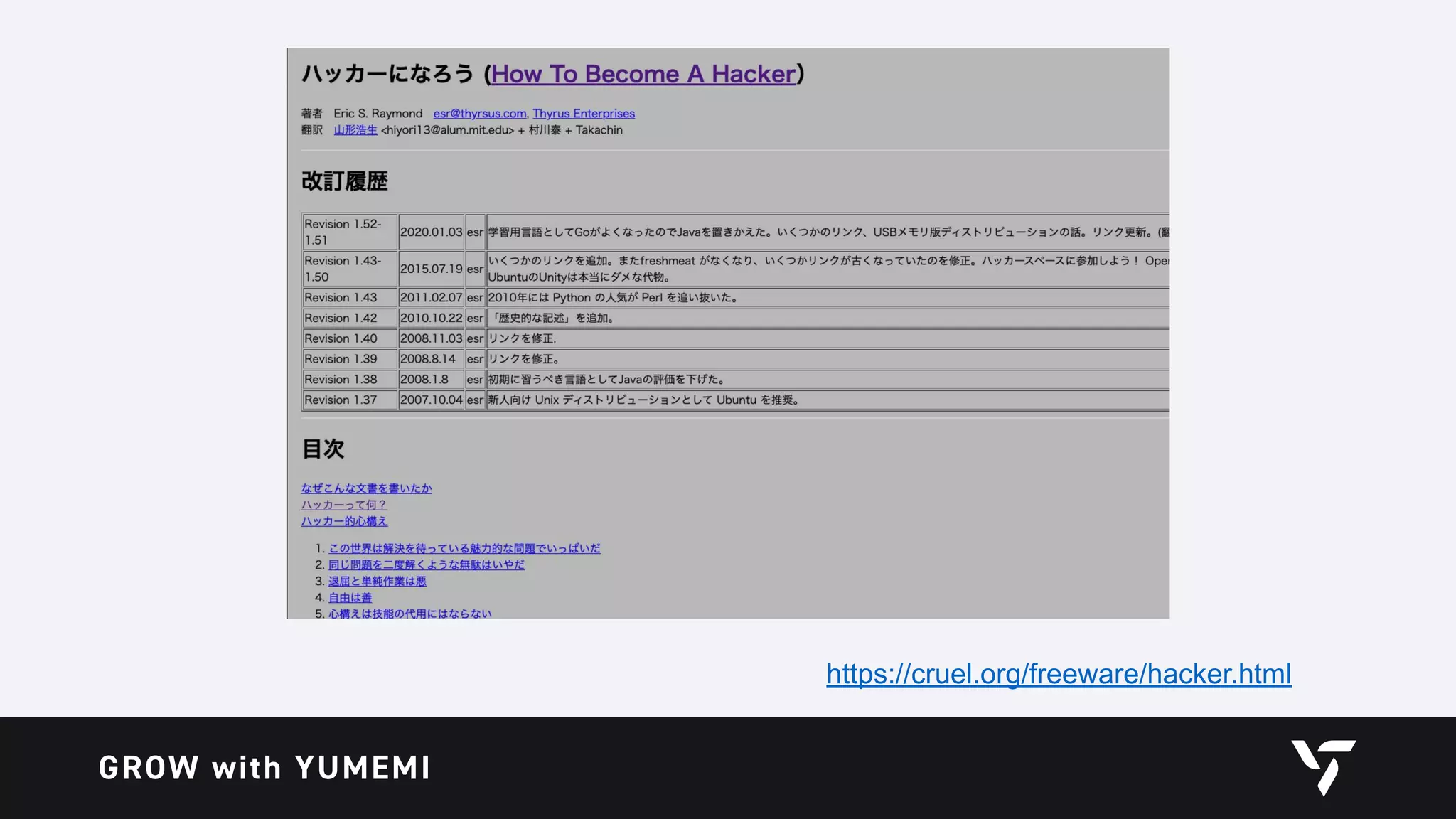Select the Revision 1.43 cell

coord(350,297)
